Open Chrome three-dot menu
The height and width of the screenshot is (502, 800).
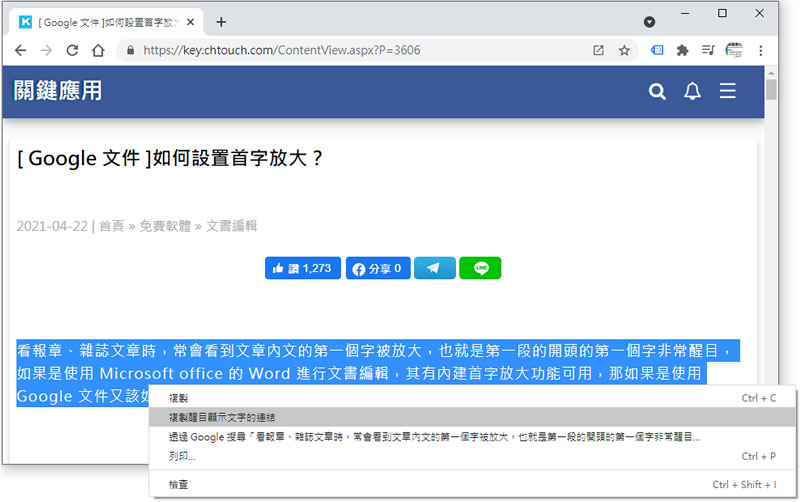761,50
